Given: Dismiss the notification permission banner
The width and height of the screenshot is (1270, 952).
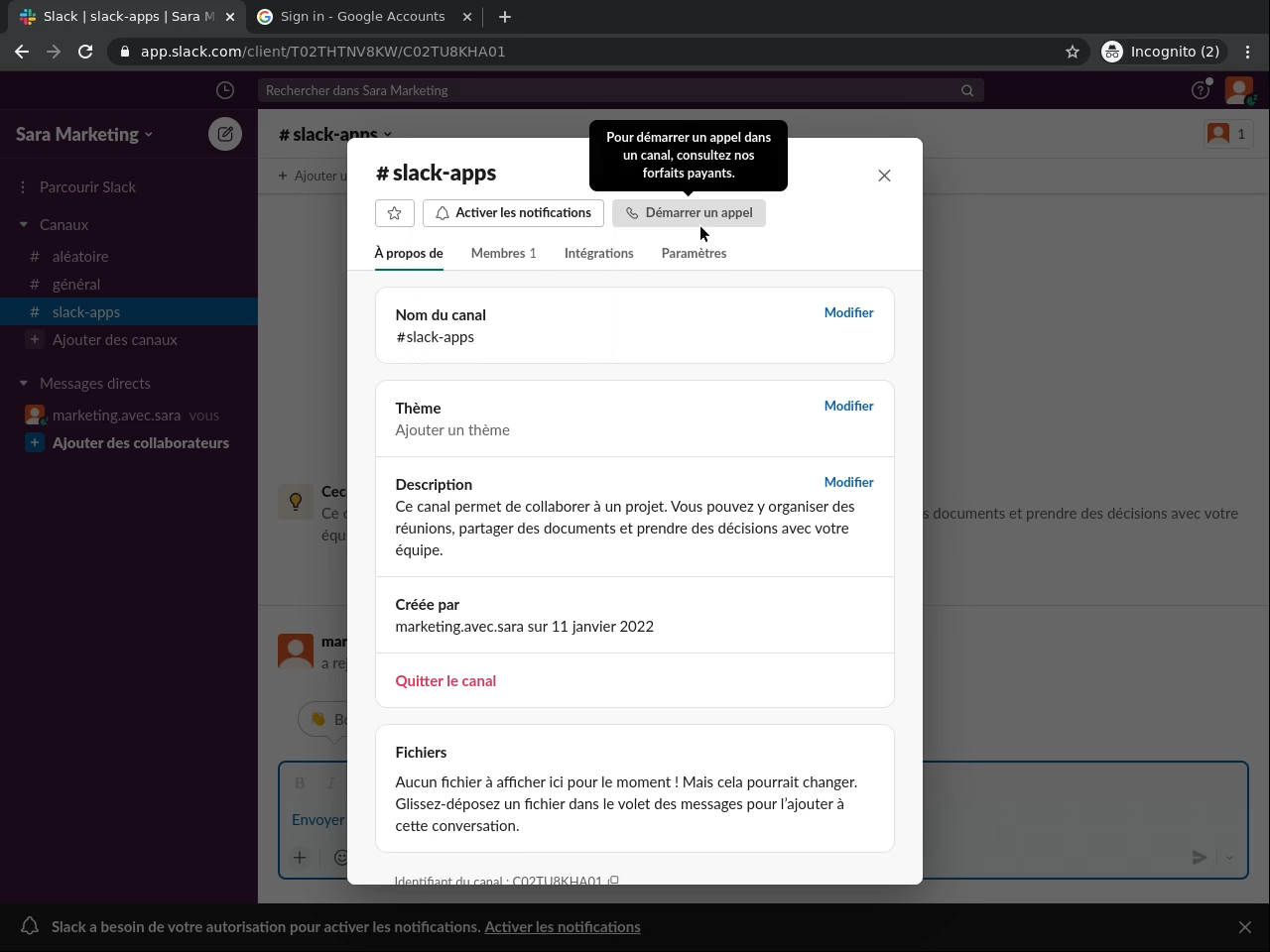Looking at the screenshot, I should pos(1245,927).
